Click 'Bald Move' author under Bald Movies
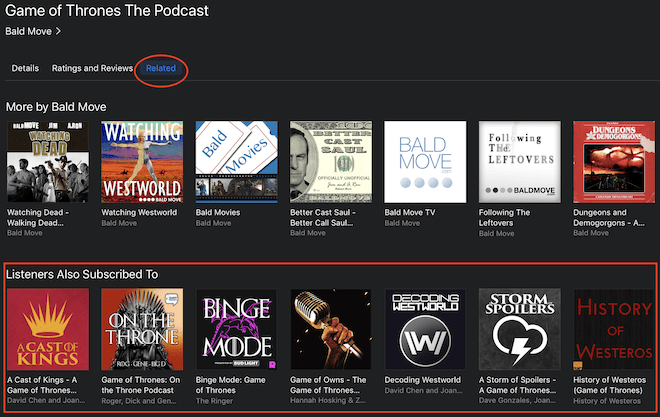The height and width of the screenshot is (417, 660). 213,223
